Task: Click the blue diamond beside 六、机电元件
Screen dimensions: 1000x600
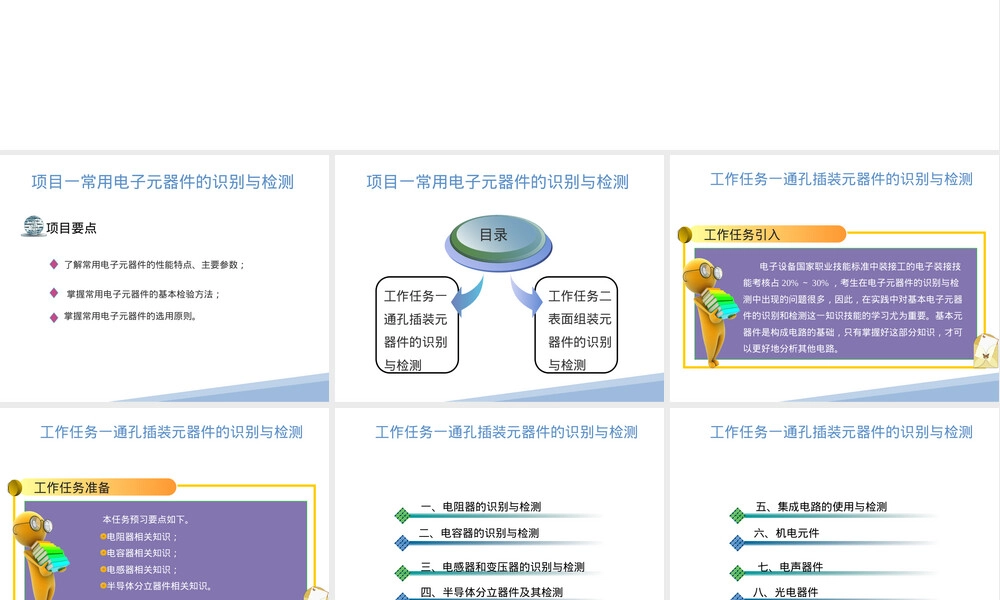Action: tap(737, 543)
